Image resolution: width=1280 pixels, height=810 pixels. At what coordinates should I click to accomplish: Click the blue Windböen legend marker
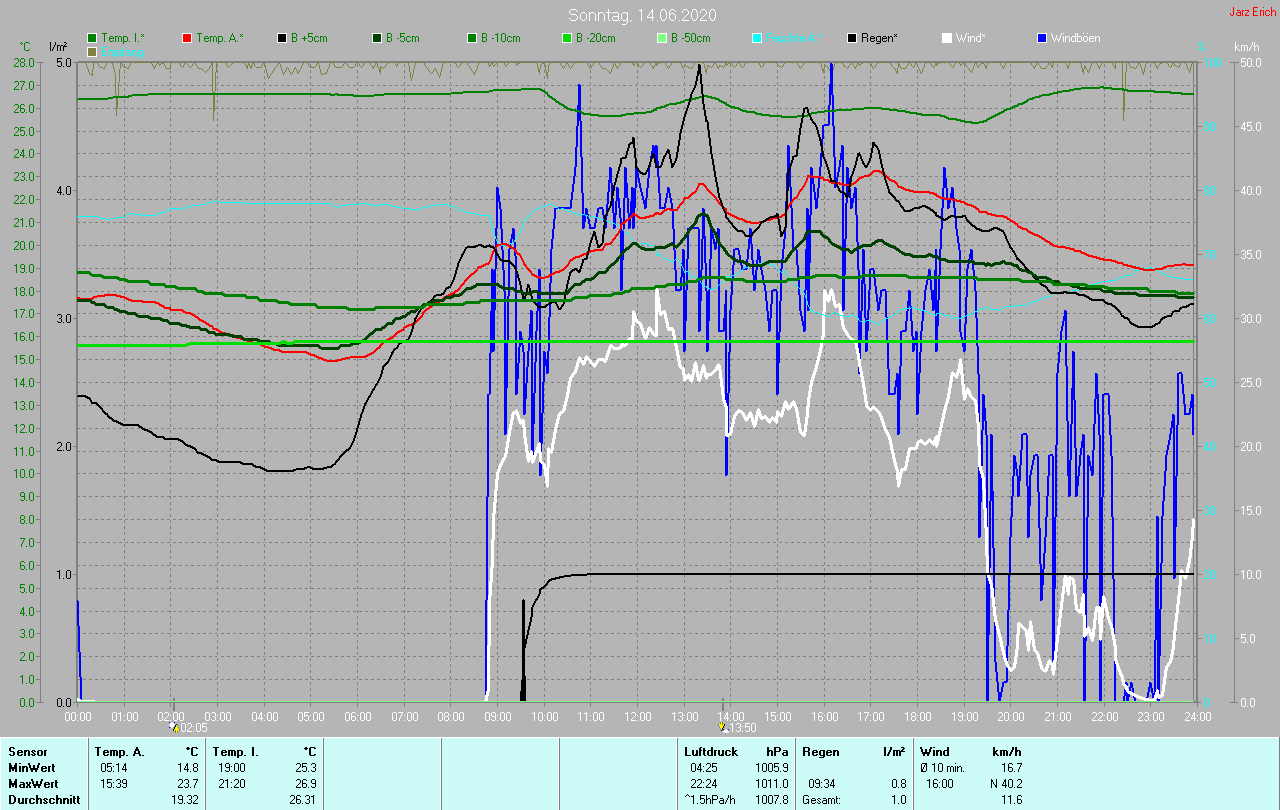click(x=1042, y=38)
